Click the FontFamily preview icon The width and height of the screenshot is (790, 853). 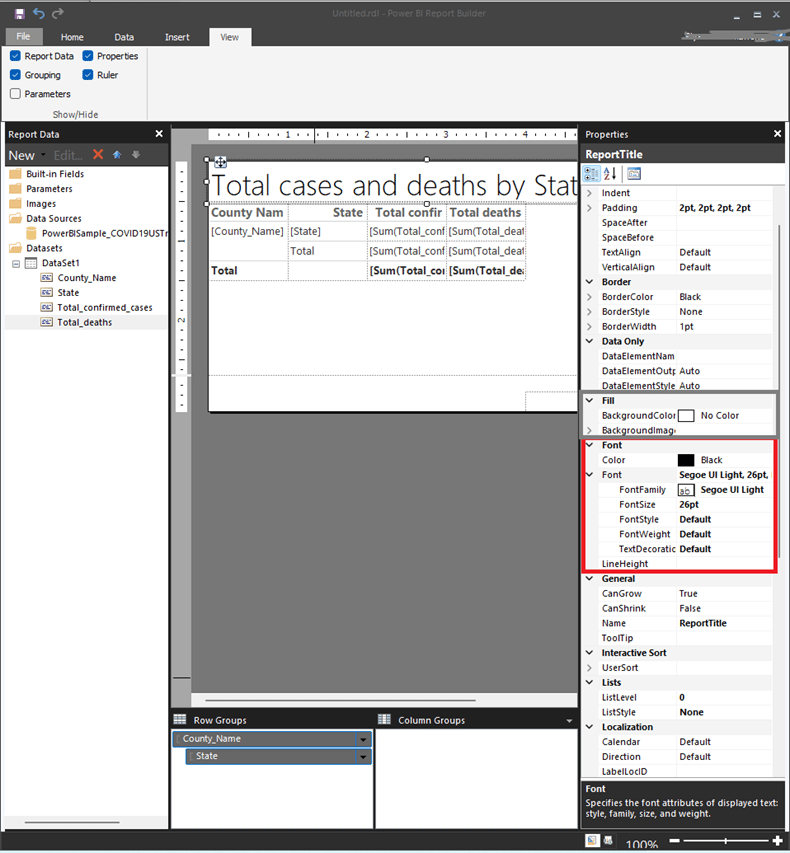686,490
